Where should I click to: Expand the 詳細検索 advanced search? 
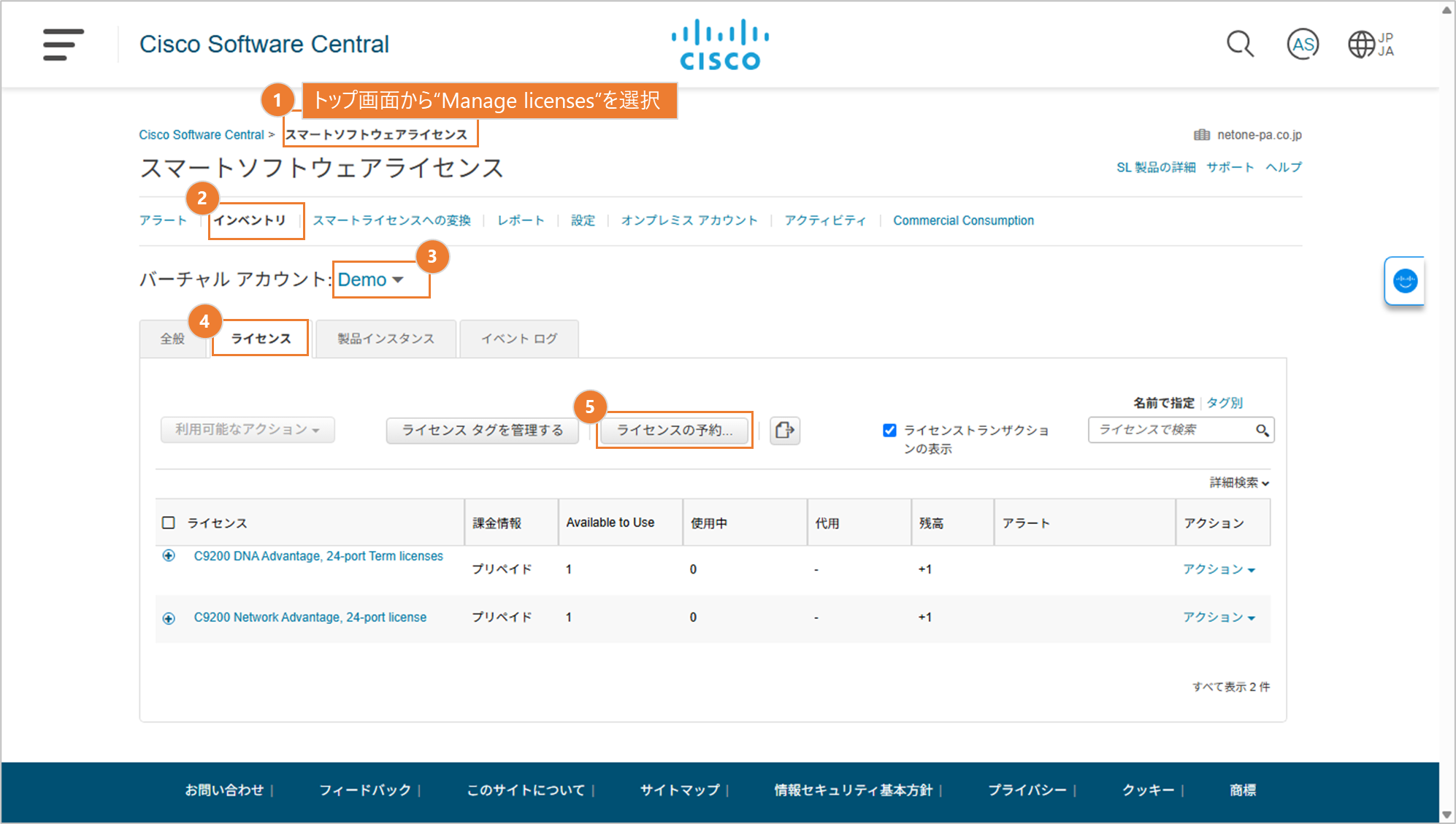[x=1239, y=482]
